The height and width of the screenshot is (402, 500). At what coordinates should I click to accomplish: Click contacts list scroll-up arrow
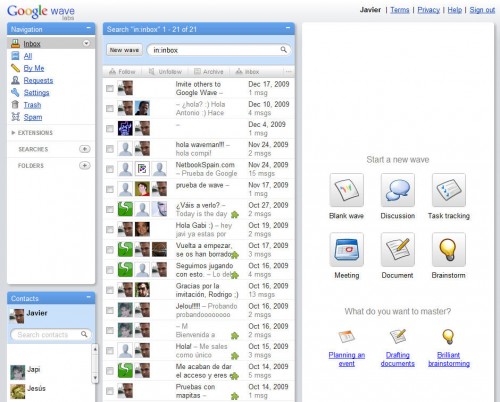tap(95, 349)
